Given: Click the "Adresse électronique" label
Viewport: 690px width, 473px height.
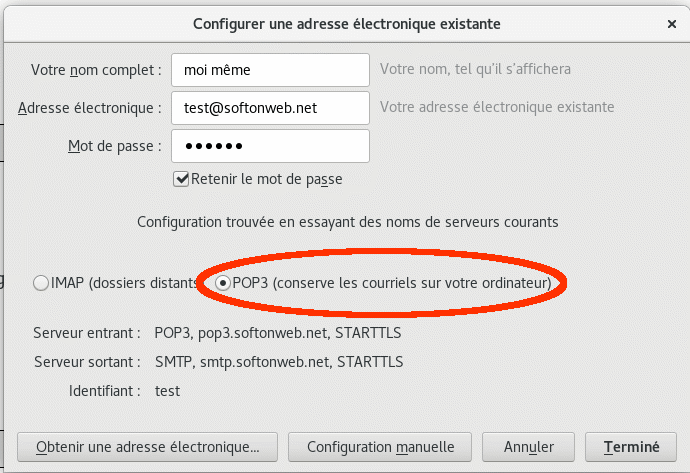Looking at the screenshot, I should [x=89, y=107].
